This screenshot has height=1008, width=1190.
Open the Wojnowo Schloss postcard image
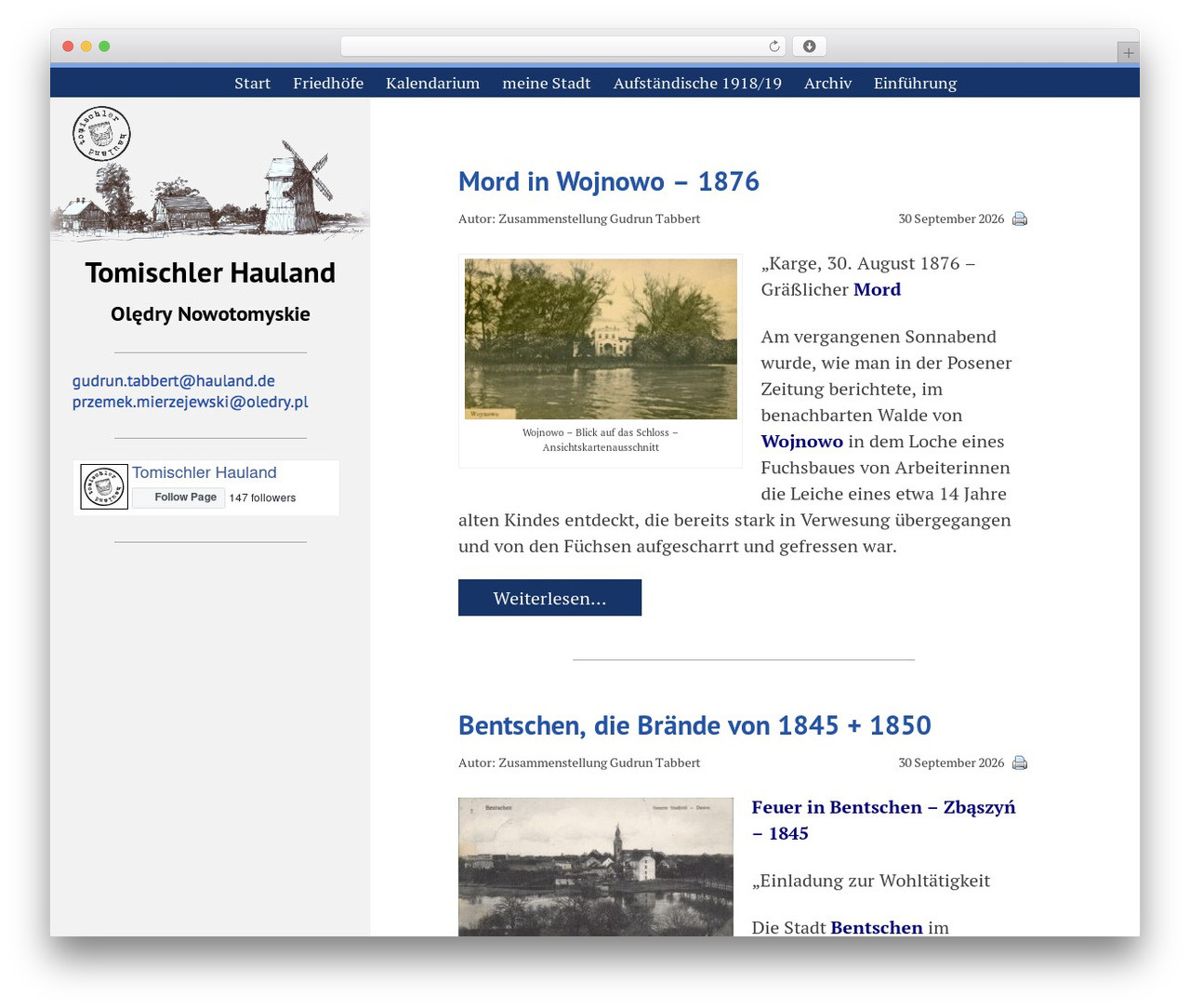[x=601, y=338]
